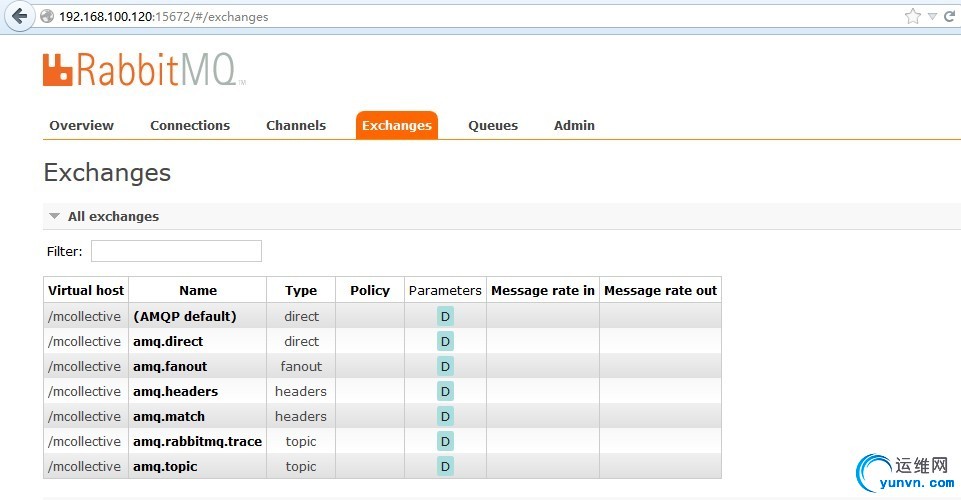
Task: Click topic type in amq.rabbitmq.trace row
Action: [x=301, y=442]
